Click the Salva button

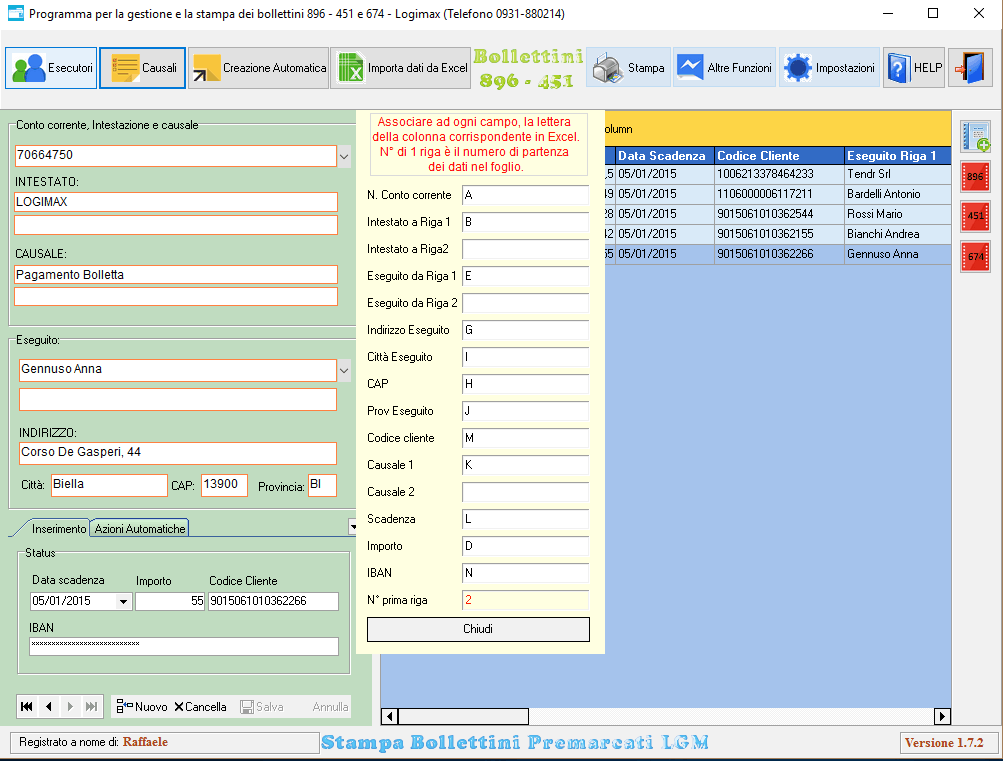point(262,707)
